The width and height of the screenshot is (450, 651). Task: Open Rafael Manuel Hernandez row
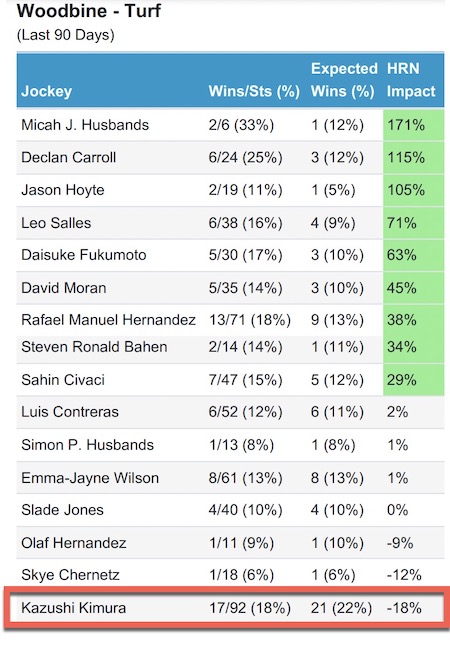click(230, 320)
